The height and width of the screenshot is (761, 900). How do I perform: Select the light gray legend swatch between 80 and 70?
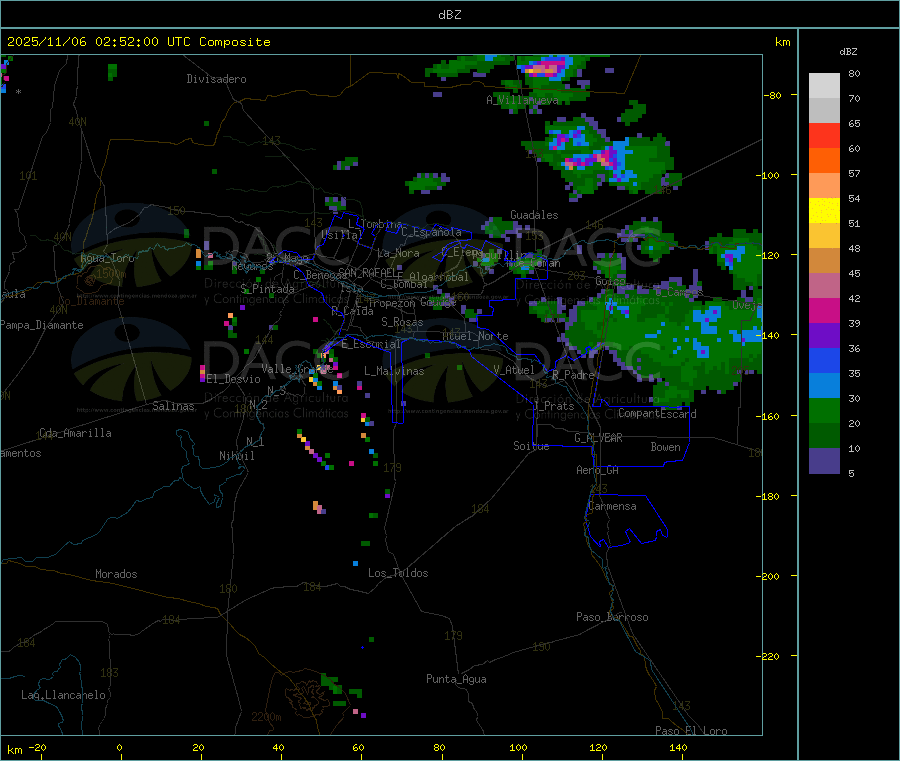click(824, 86)
